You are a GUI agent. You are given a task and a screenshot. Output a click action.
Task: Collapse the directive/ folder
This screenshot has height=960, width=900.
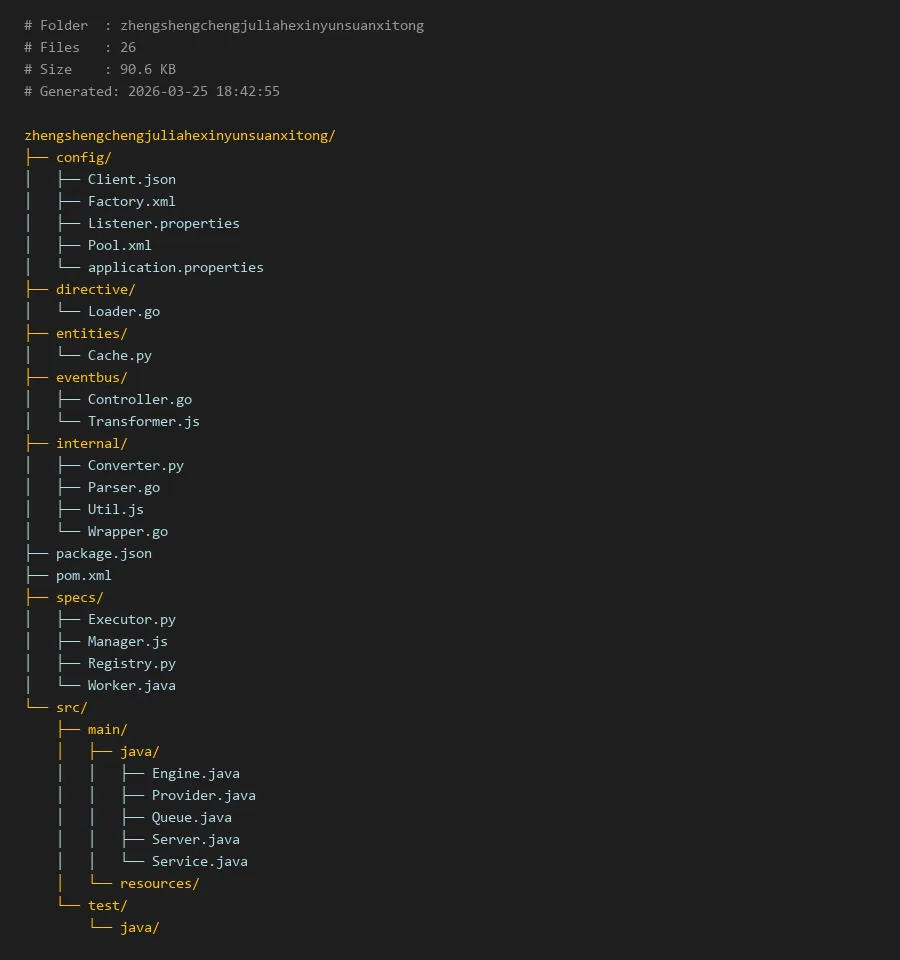(x=95, y=289)
